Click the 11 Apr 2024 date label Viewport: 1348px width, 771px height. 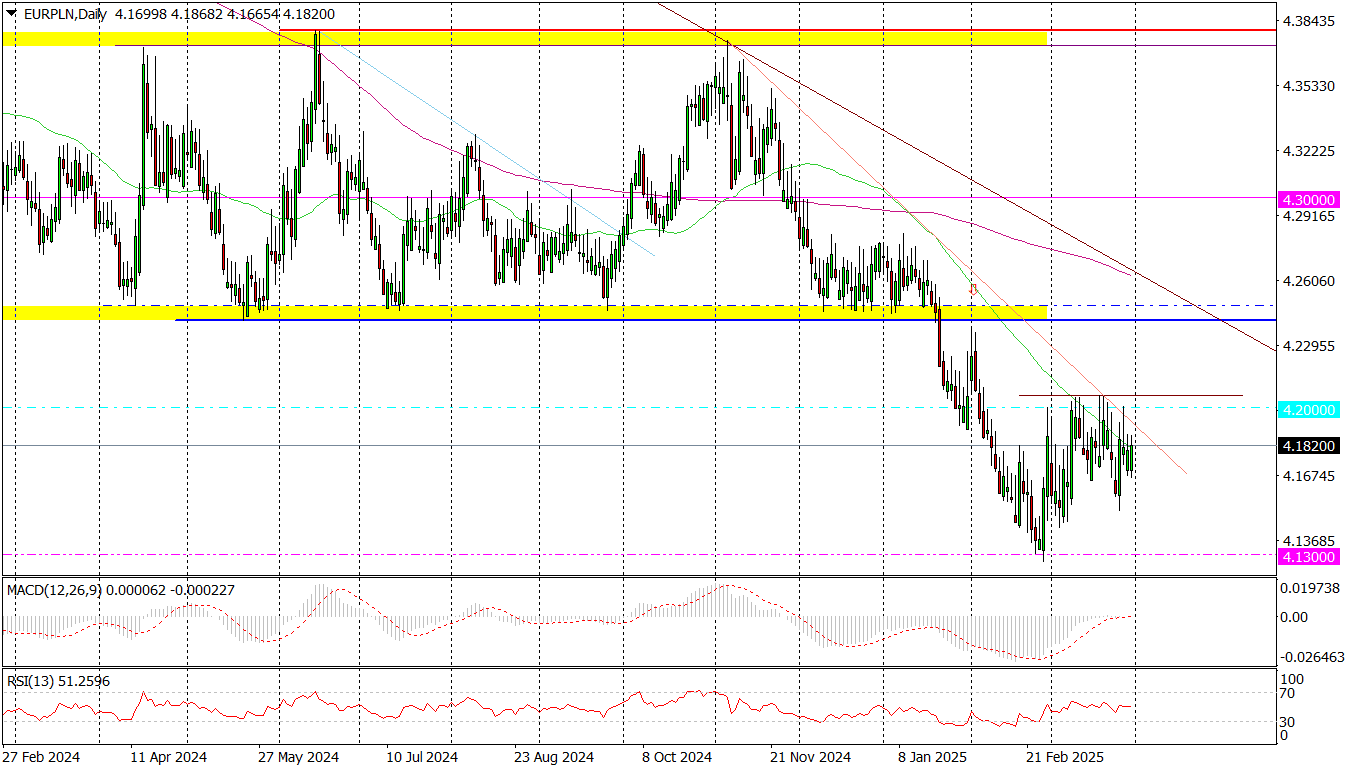170,758
